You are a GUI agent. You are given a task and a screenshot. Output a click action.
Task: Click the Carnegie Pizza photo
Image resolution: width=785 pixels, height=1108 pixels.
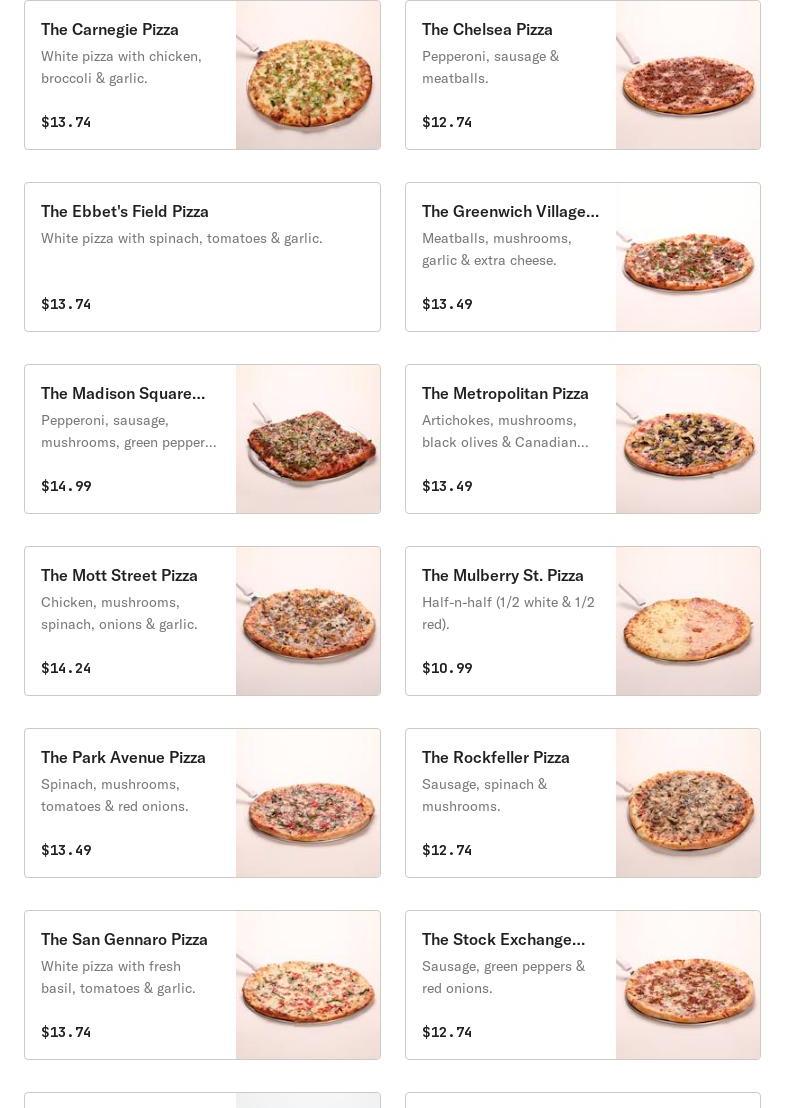(308, 75)
